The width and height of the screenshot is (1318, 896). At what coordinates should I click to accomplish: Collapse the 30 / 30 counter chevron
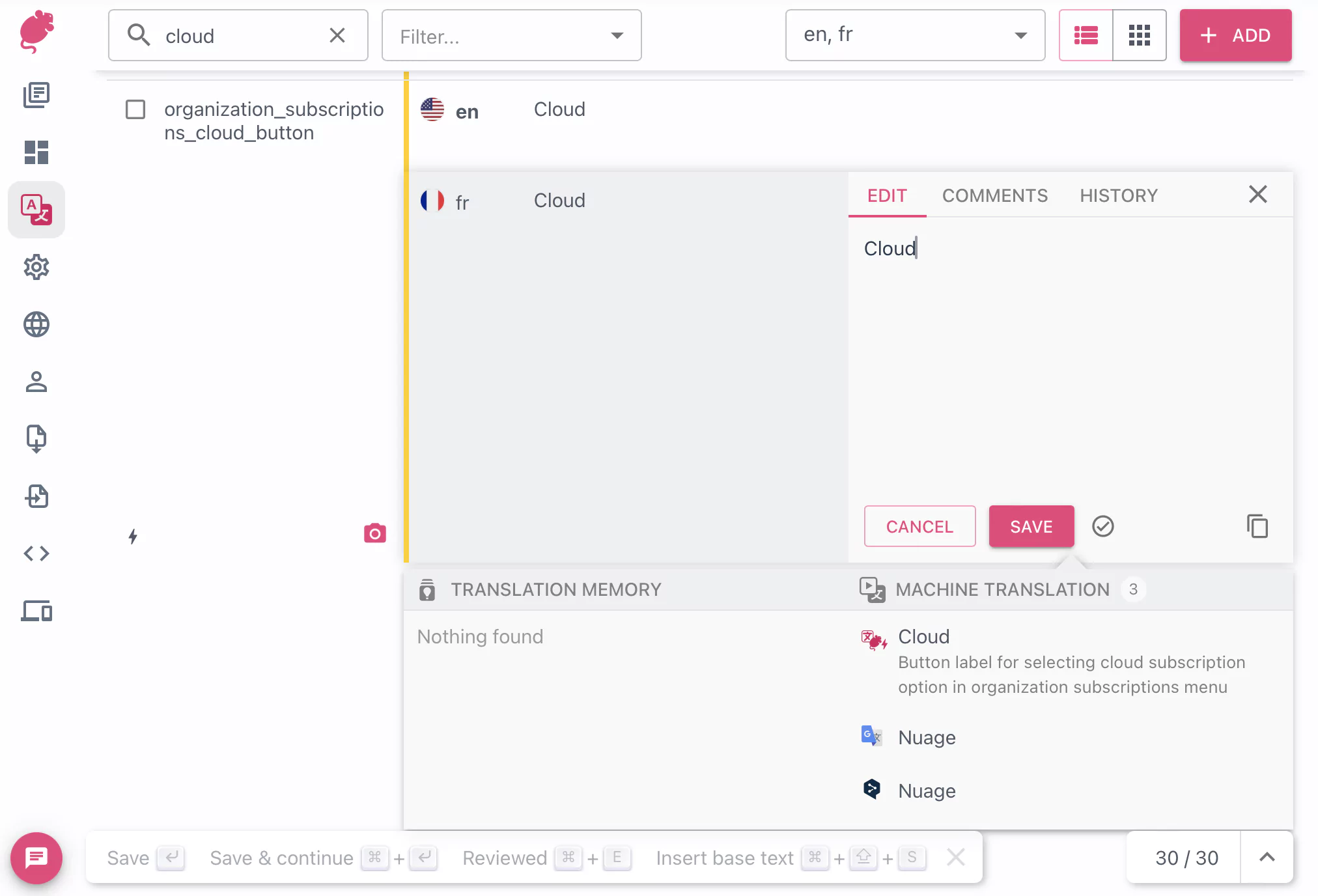tap(1267, 858)
